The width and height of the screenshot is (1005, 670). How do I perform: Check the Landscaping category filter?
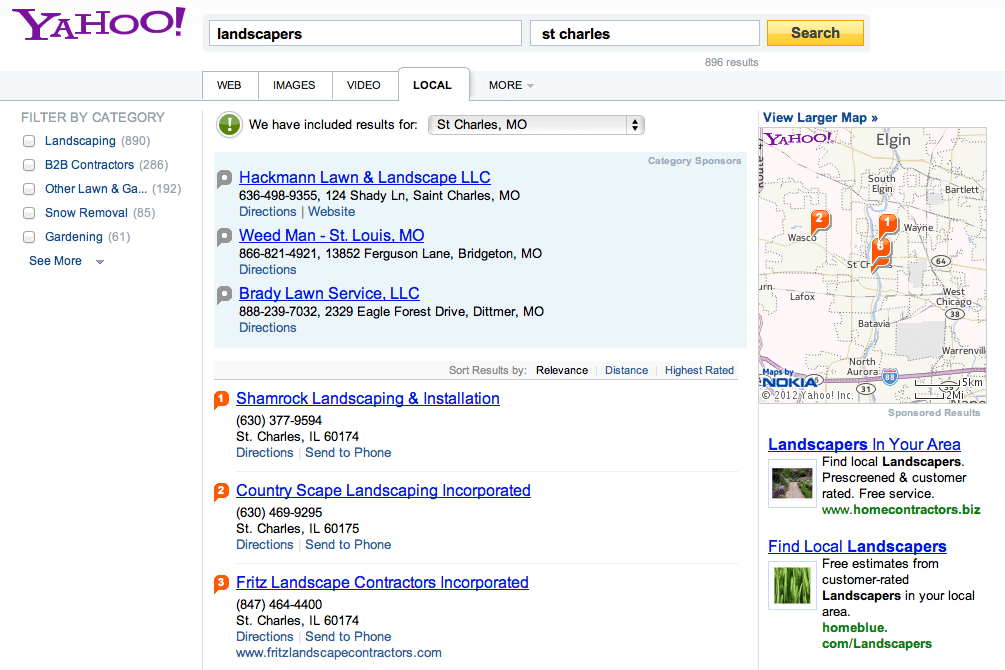click(29, 140)
